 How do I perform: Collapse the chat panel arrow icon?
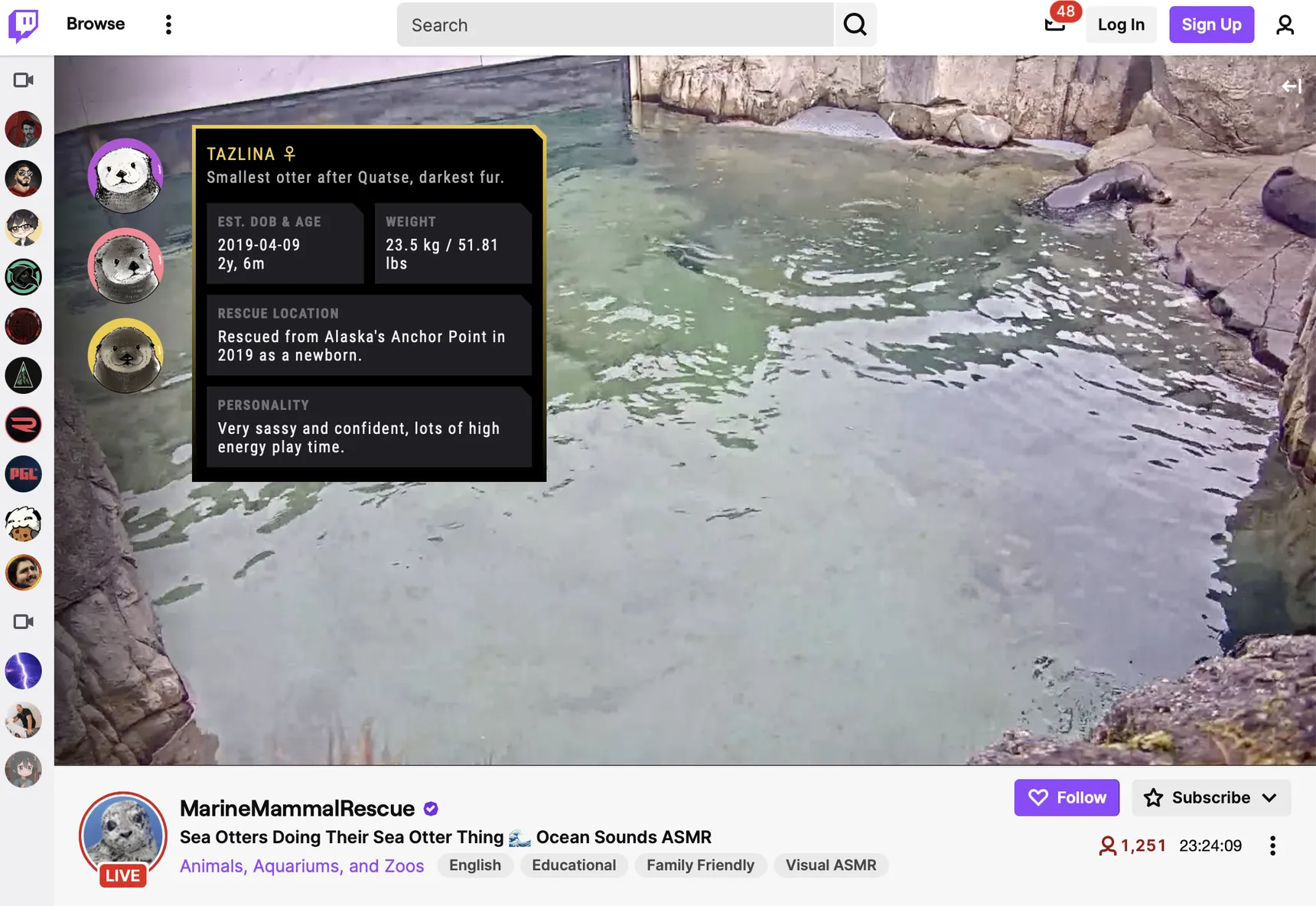click(x=1291, y=86)
